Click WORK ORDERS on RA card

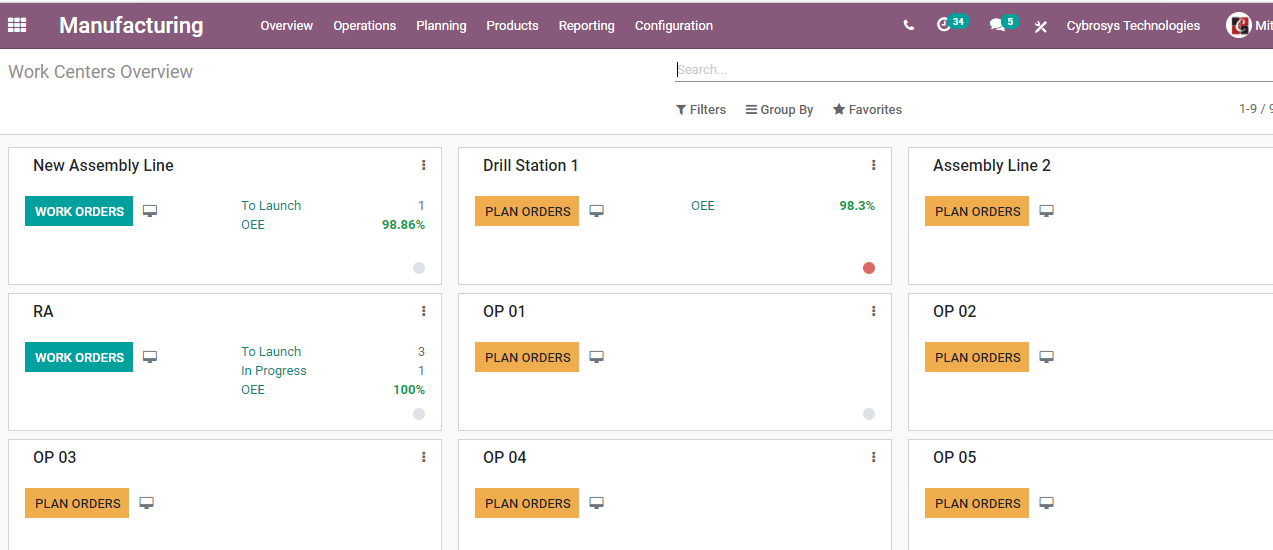click(79, 357)
